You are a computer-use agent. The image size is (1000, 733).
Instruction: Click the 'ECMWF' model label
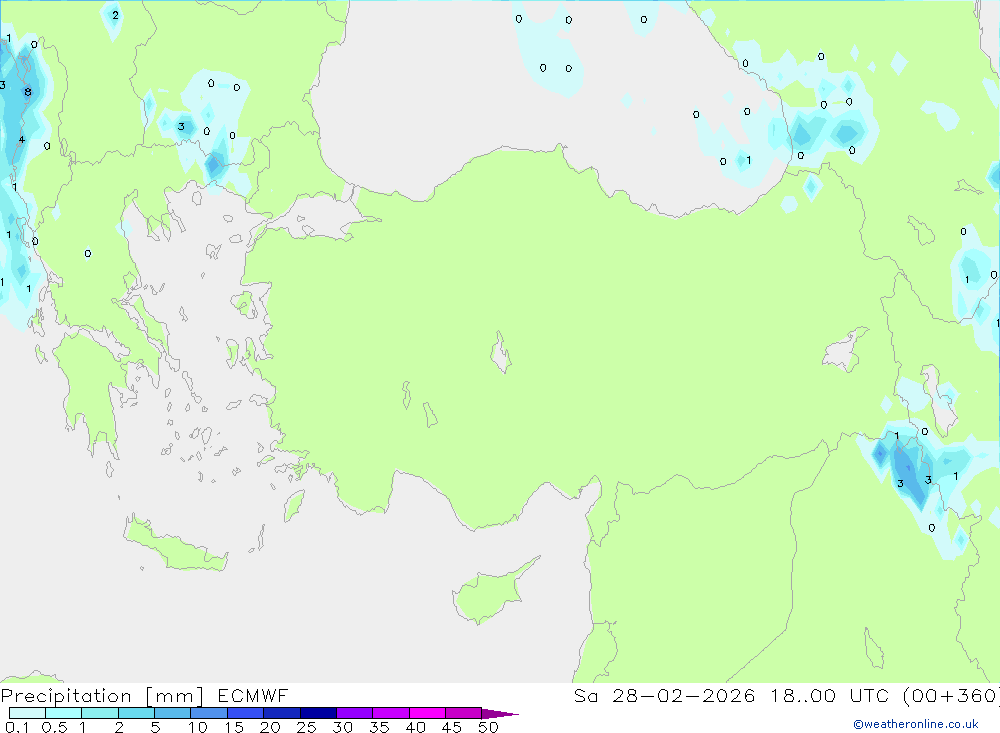pyautogui.click(x=253, y=695)
